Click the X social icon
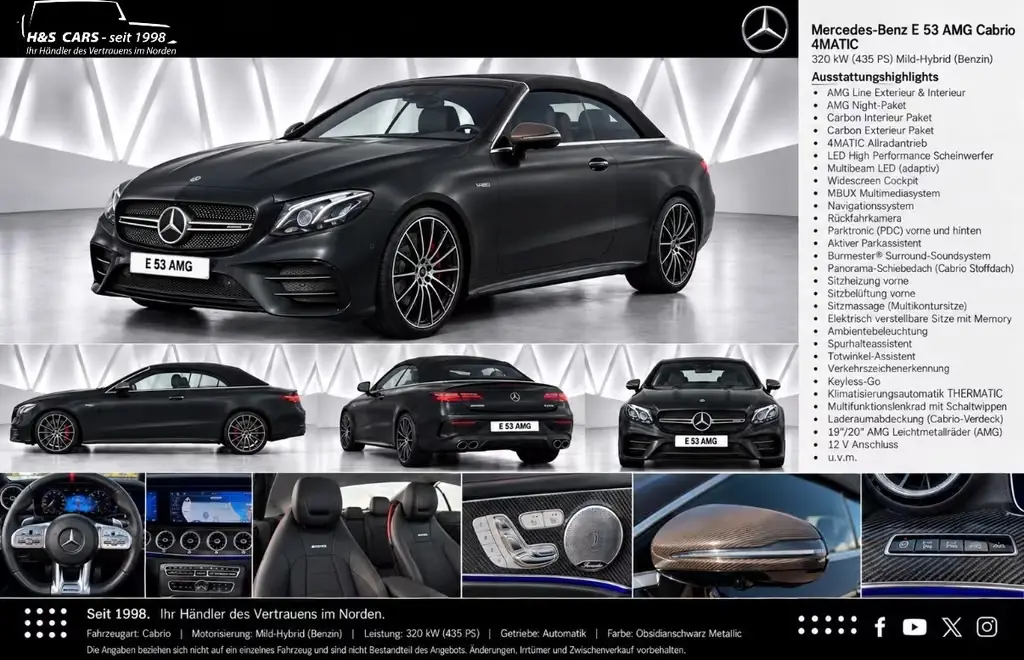This screenshot has height=660, width=1024. click(x=952, y=627)
